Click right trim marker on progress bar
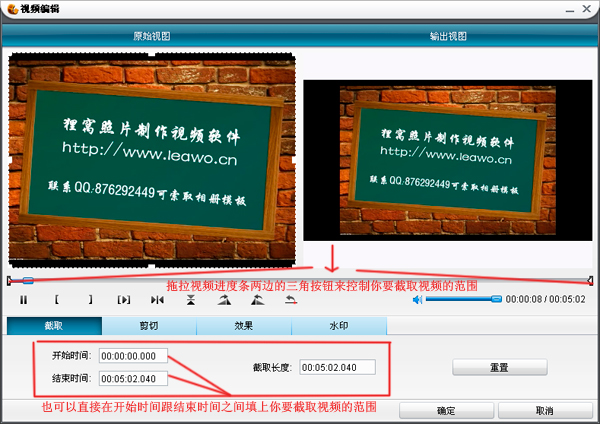The image size is (600, 424). 590,281
